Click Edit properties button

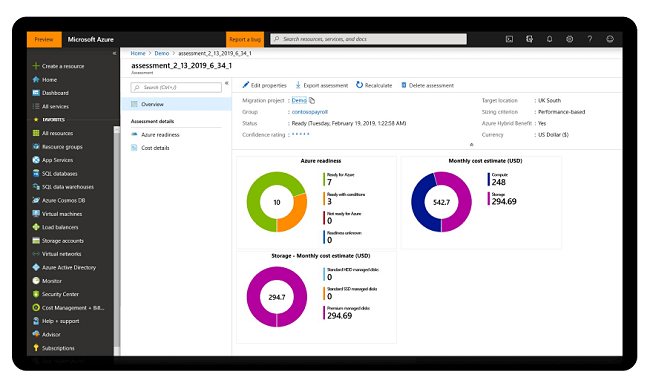pyautogui.click(x=264, y=85)
